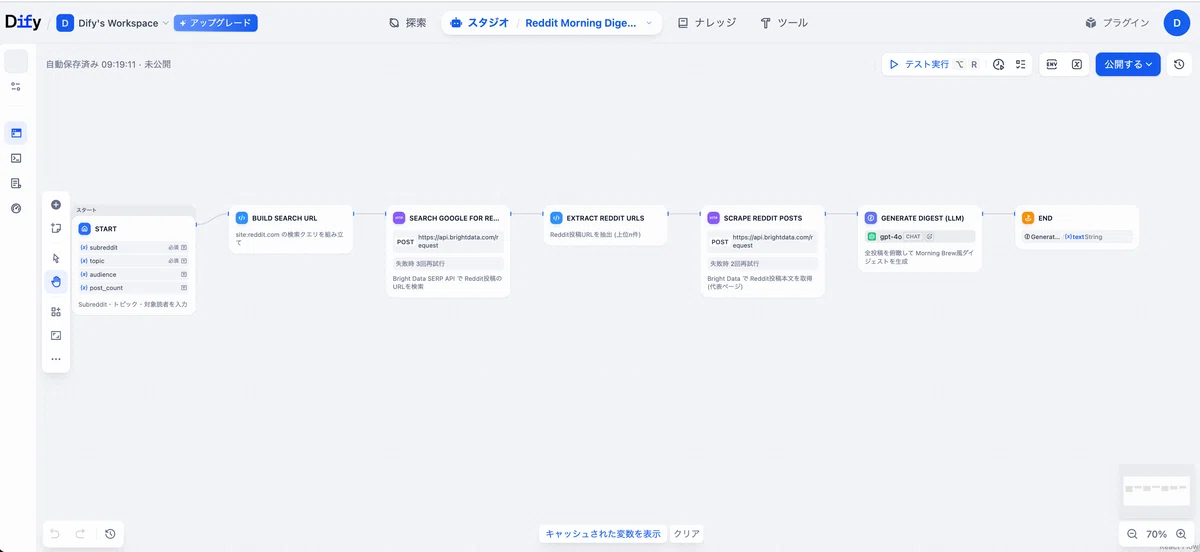This screenshot has height=552, width=1200.
Task: Select the SCRAPE REDDIT POSTS node title
Action: 763,217
